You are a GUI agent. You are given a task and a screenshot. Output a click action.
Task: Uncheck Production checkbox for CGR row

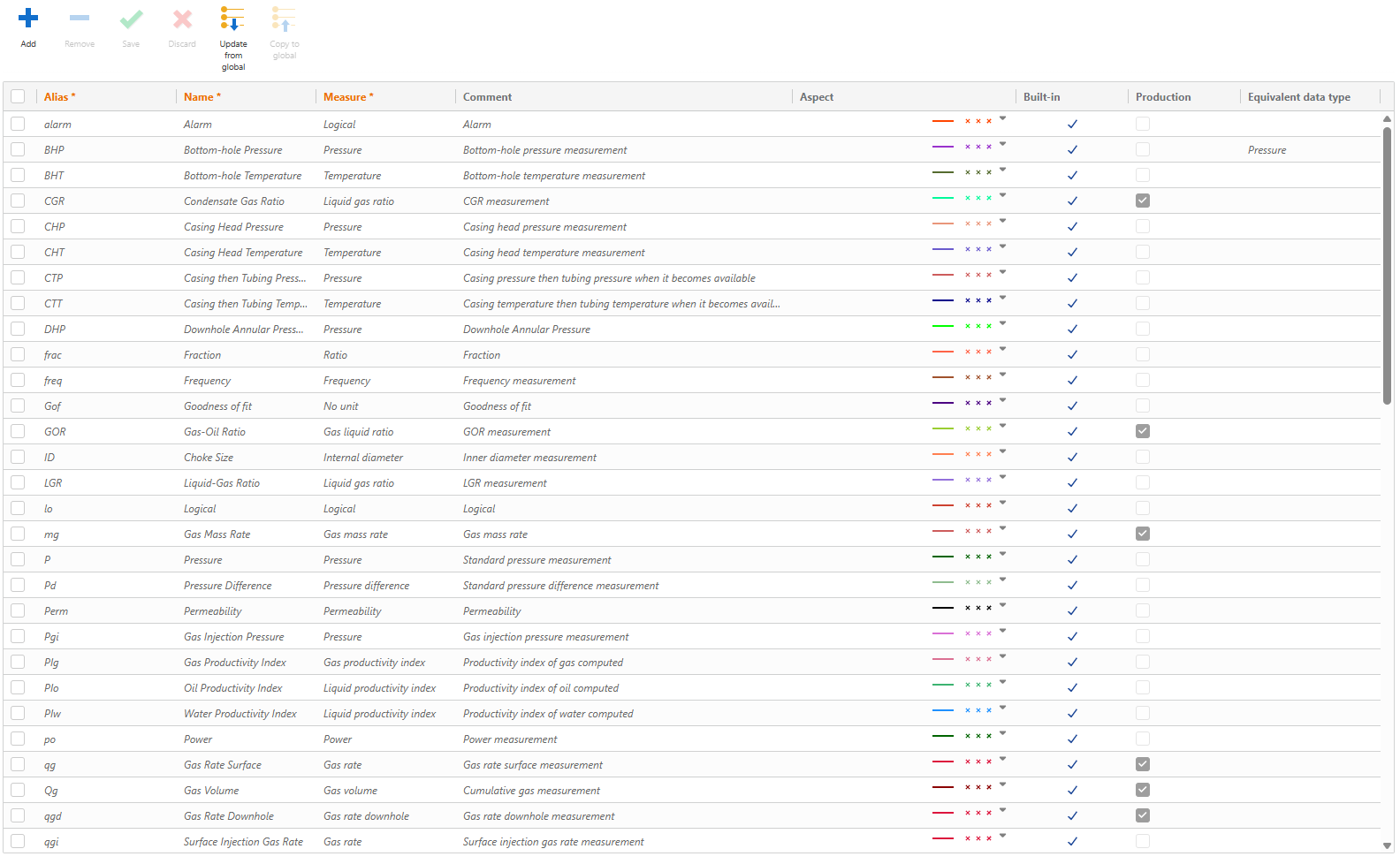click(x=1143, y=201)
